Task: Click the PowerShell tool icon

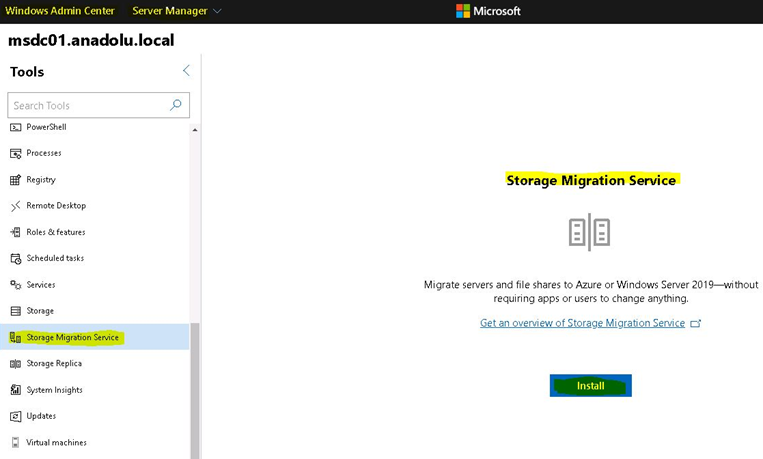Action: (16, 128)
